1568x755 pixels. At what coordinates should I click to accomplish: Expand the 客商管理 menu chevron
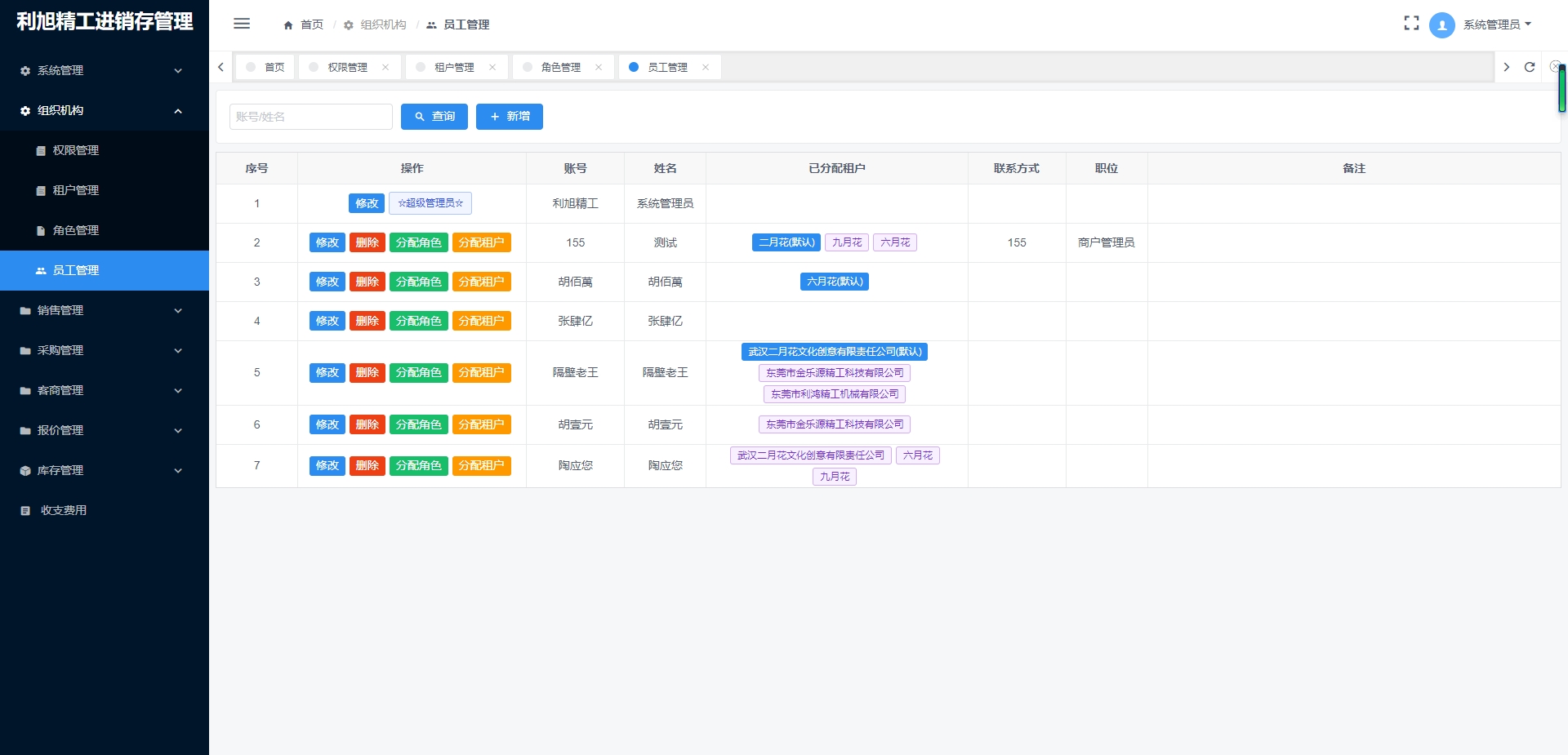point(178,391)
